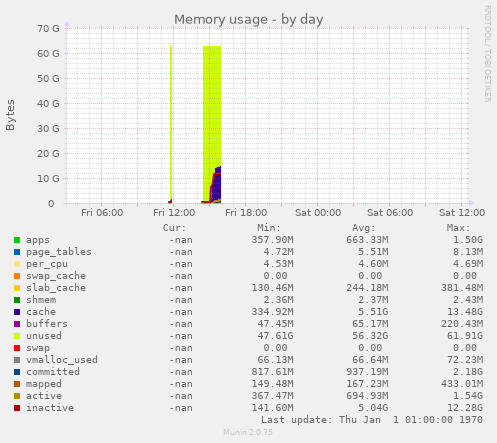Click the unused max value 61.91G
Image resolution: width=497 pixels, height=443 pixels.
(465, 336)
